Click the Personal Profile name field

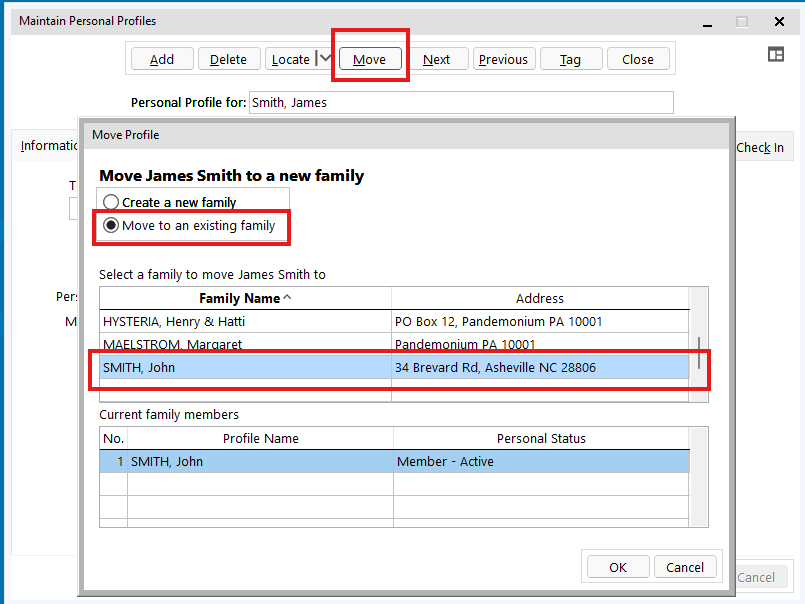[460, 102]
